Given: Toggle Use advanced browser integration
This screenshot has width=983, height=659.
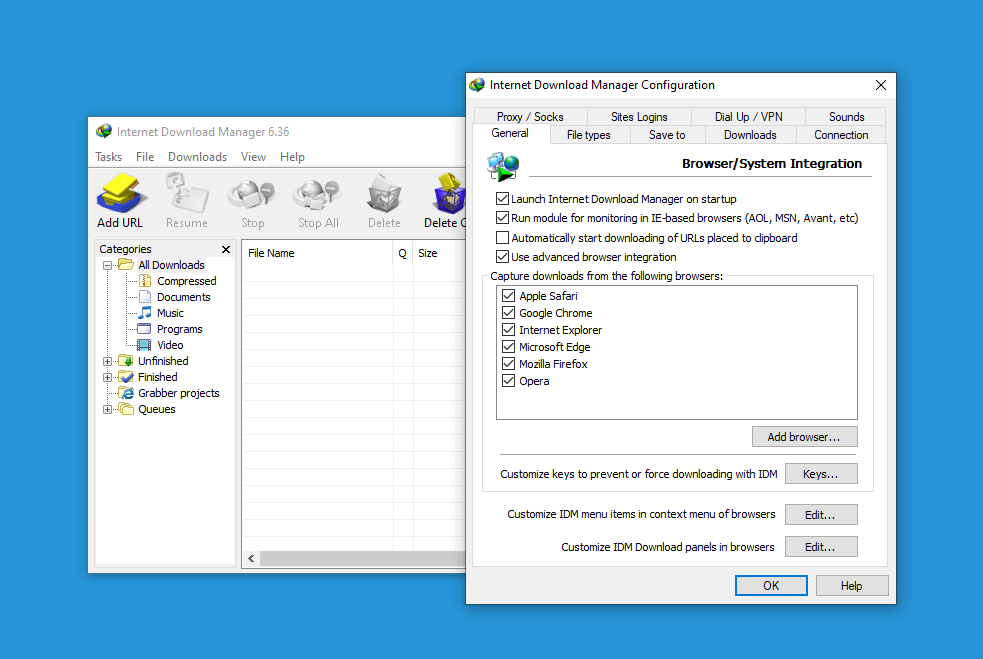Looking at the screenshot, I should coord(502,256).
